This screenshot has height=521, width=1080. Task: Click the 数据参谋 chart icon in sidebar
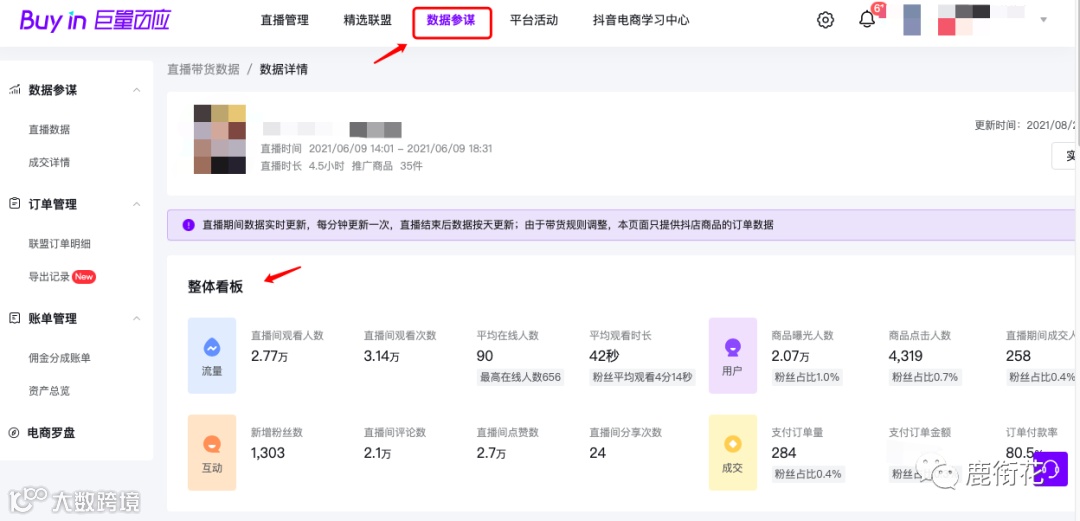[14, 90]
